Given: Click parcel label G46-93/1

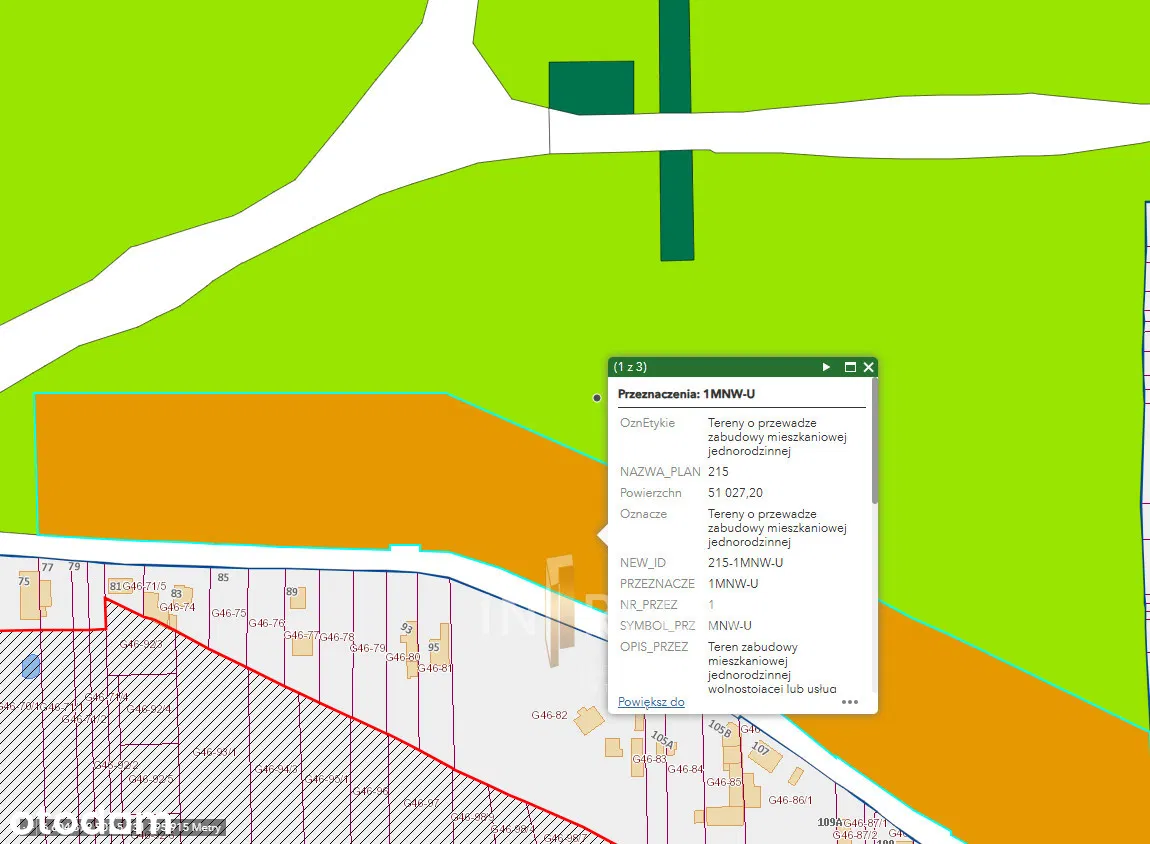Looking at the screenshot, I should (x=214, y=752).
